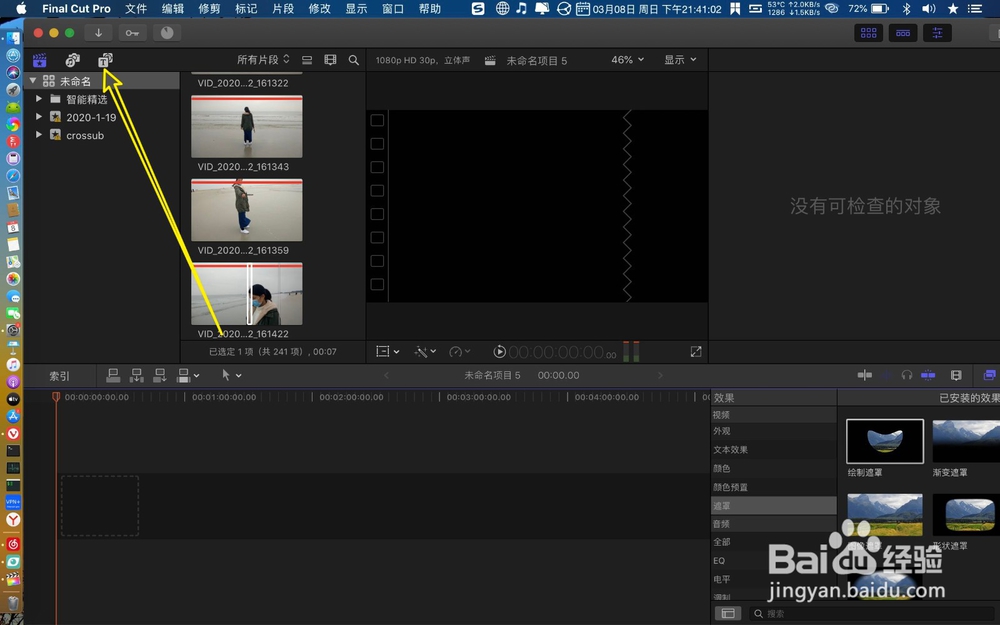Toggle audio skimming waveform icon
The width and height of the screenshot is (1000, 625).
pos(886,375)
